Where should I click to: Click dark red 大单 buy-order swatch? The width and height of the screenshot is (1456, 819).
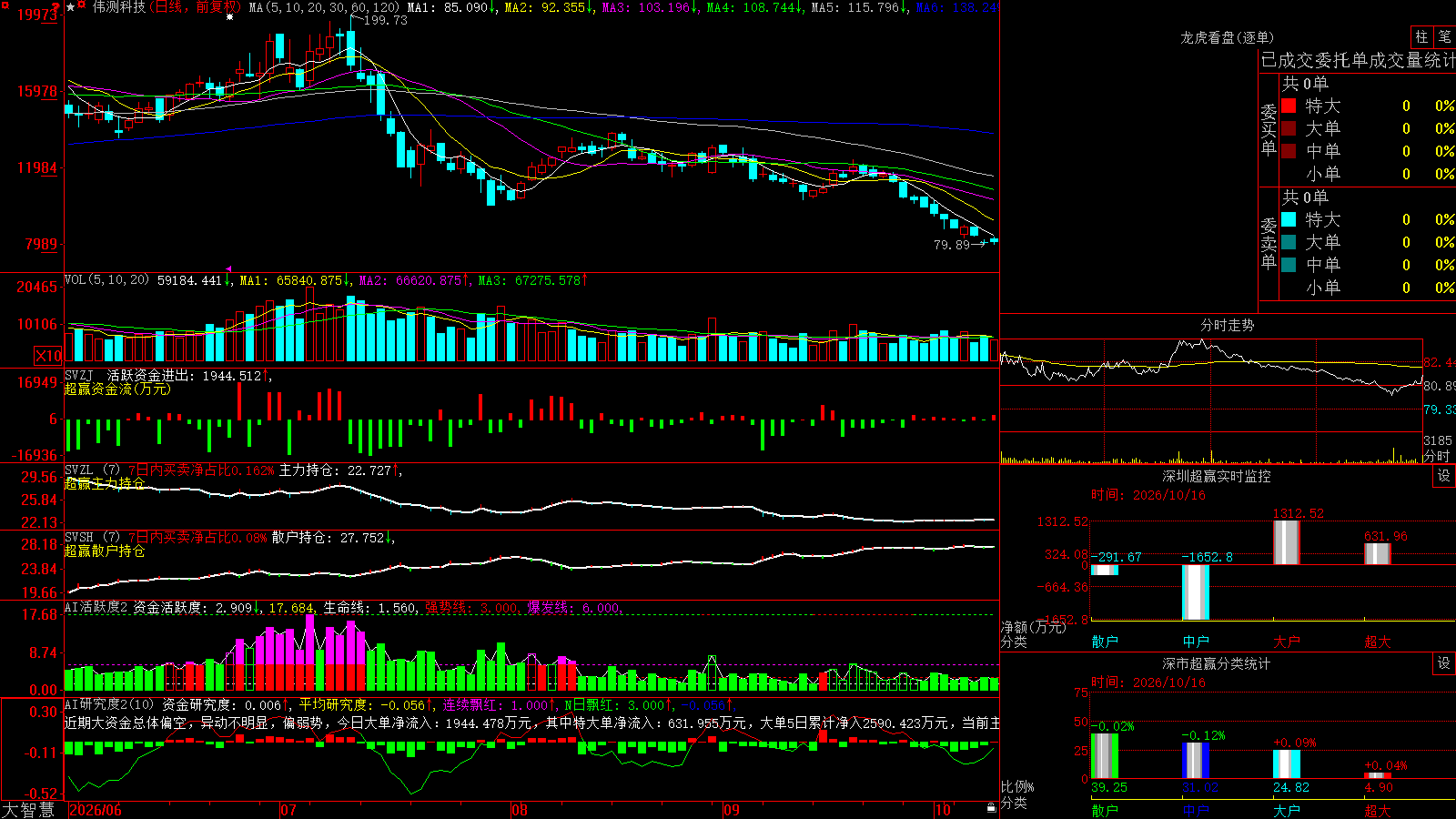tap(1289, 128)
